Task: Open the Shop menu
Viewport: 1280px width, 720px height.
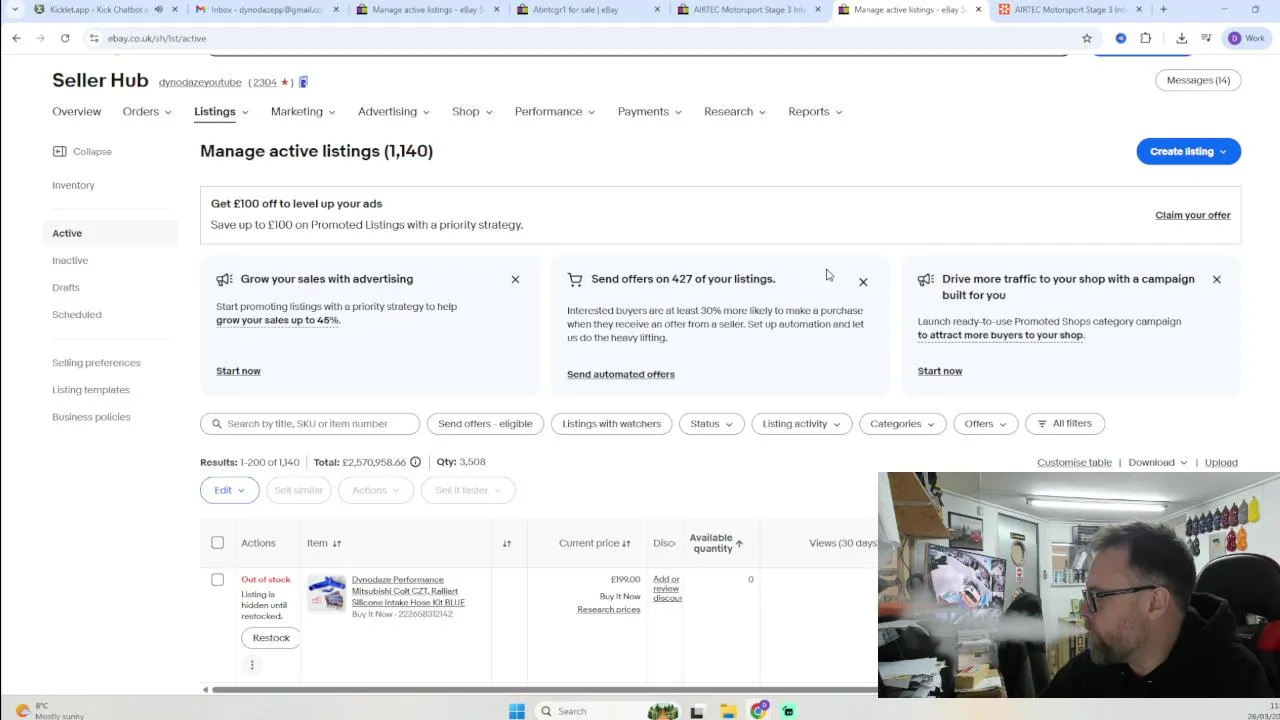Action: 472,112
